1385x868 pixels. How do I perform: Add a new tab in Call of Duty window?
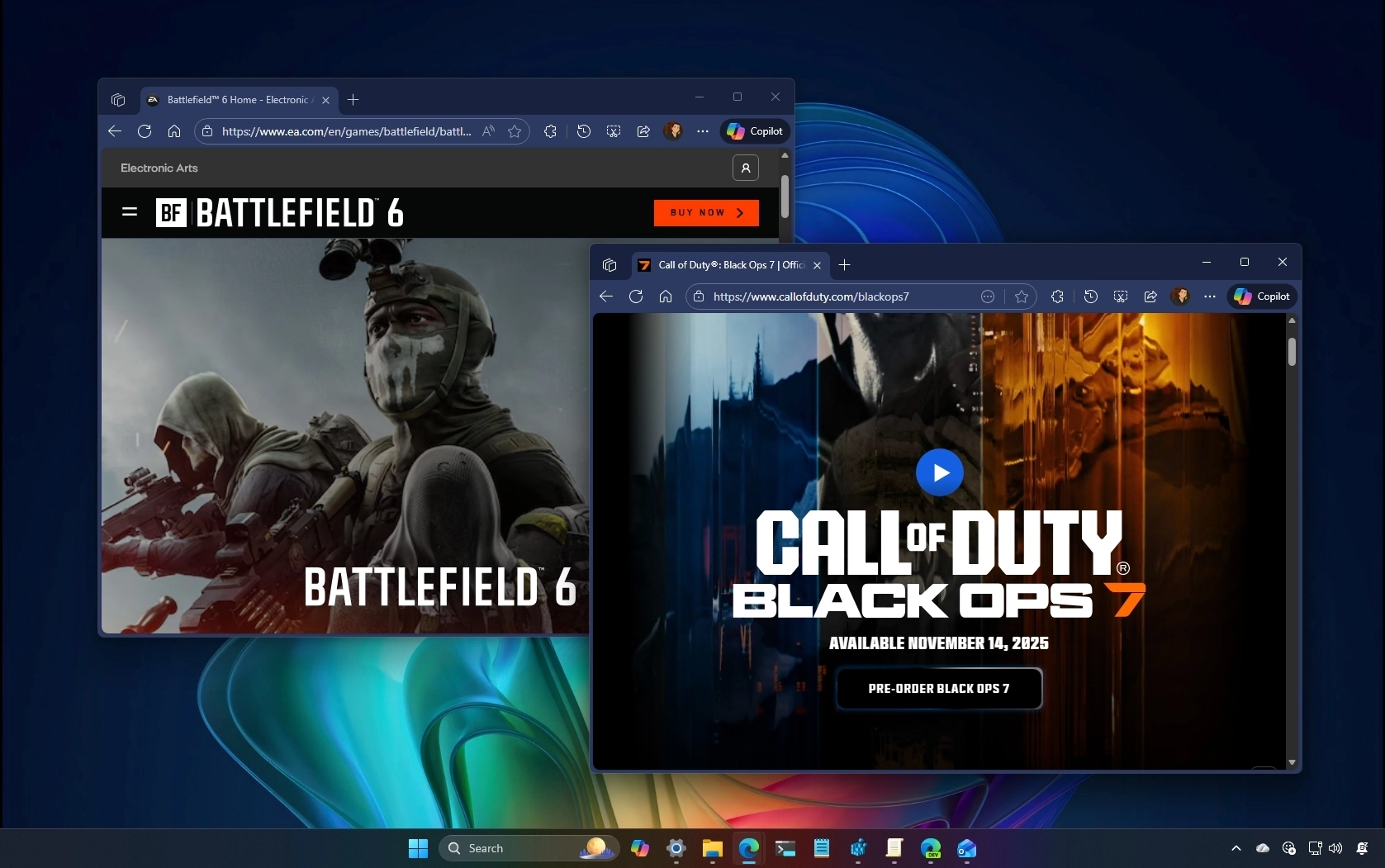coord(844,265)
